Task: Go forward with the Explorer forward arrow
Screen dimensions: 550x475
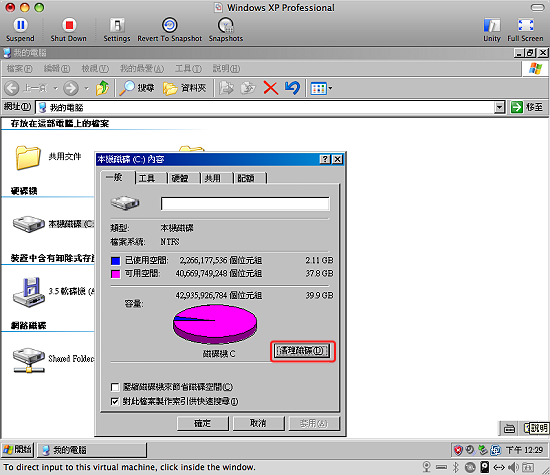Action: click(71, 88)
